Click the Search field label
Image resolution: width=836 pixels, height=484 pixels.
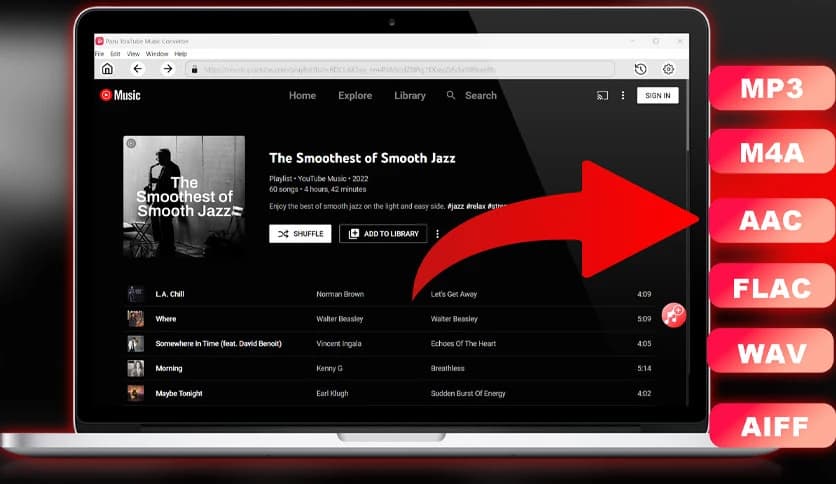(x=480, y=95)
